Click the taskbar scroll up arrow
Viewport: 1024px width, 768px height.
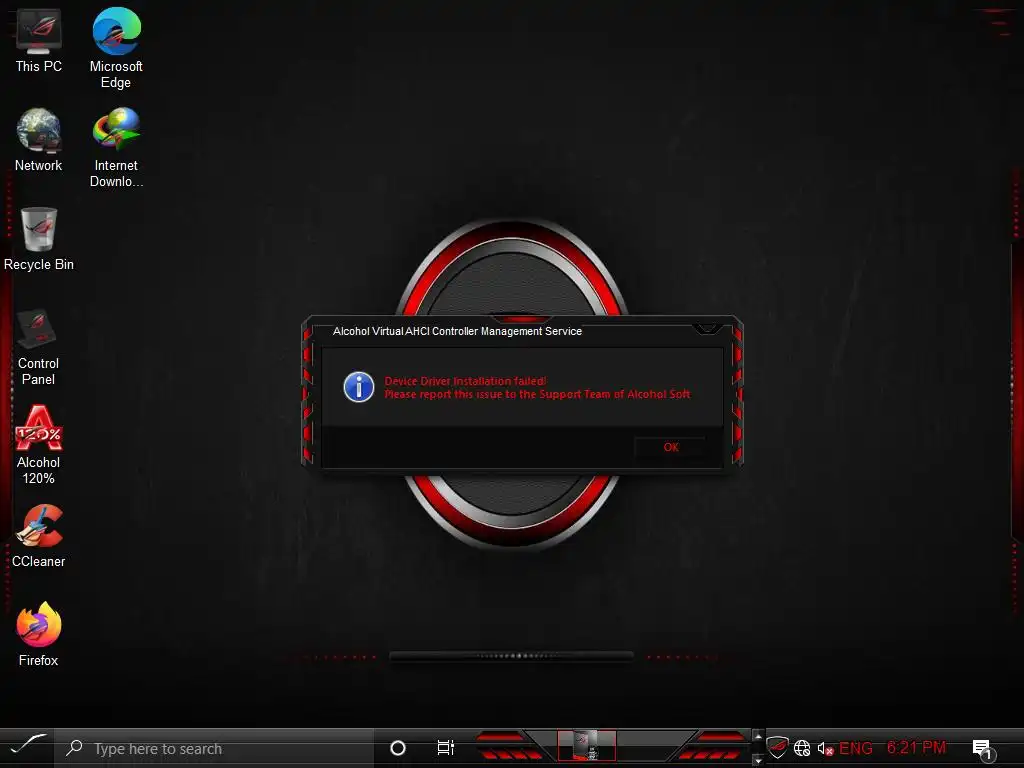tap(758, 736)
